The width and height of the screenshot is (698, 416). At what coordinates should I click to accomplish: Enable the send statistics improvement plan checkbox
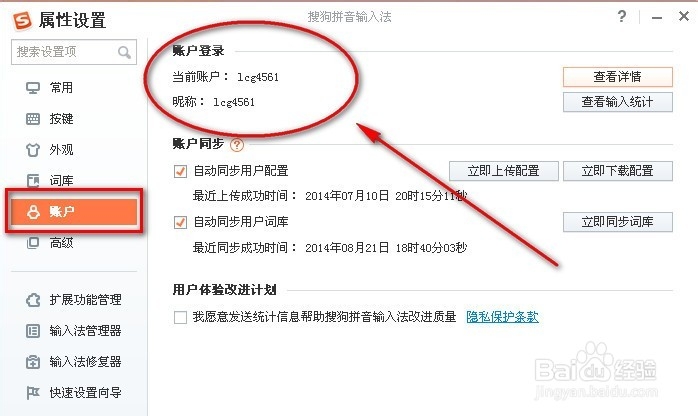coord(180,317)
